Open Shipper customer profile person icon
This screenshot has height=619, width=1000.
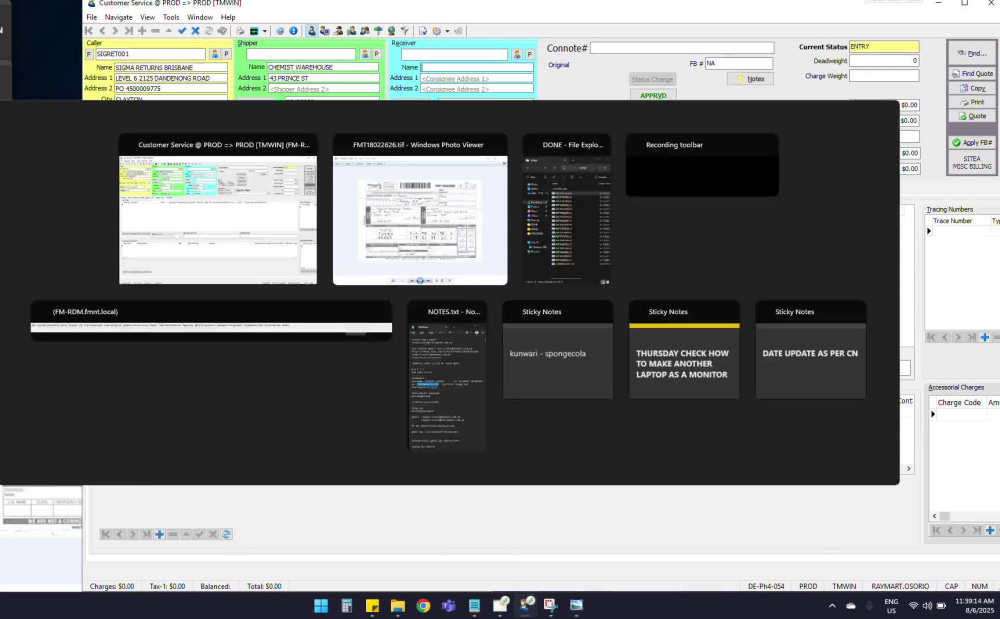365,54
